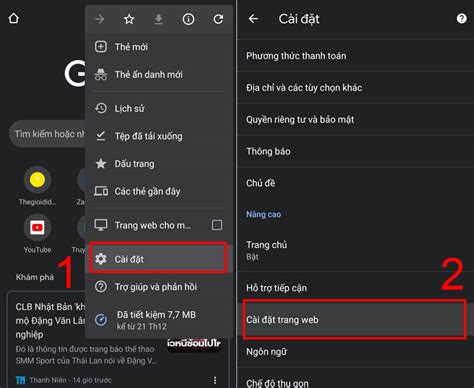Bookmark page with star icon
The width and height of the screenshot is (474, 388).
point(129,19)
